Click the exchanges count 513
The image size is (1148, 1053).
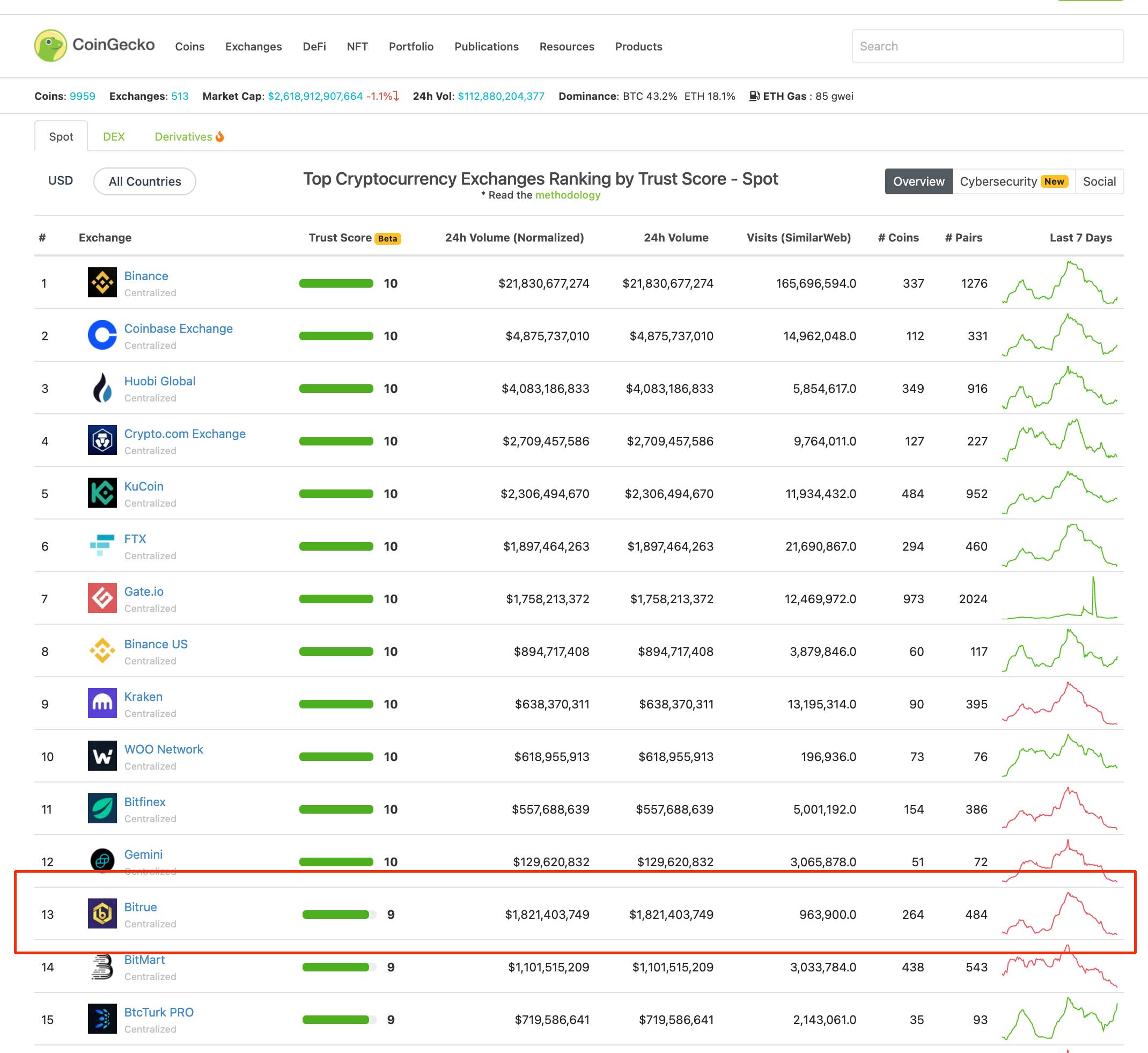[x=180, y=96]
